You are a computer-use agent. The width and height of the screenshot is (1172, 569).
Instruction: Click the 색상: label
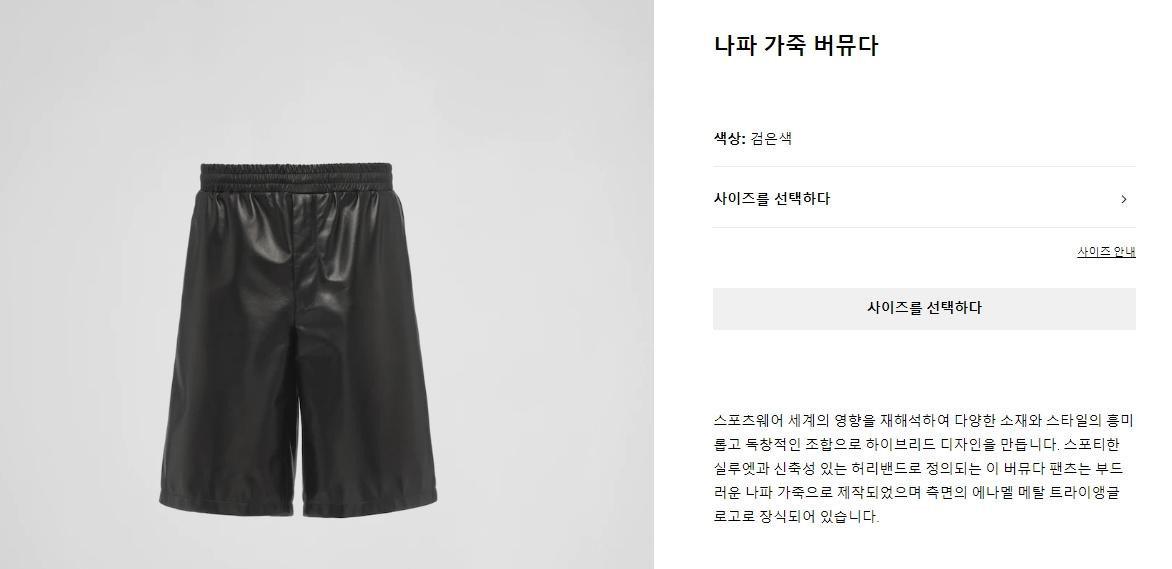point(730,138)
